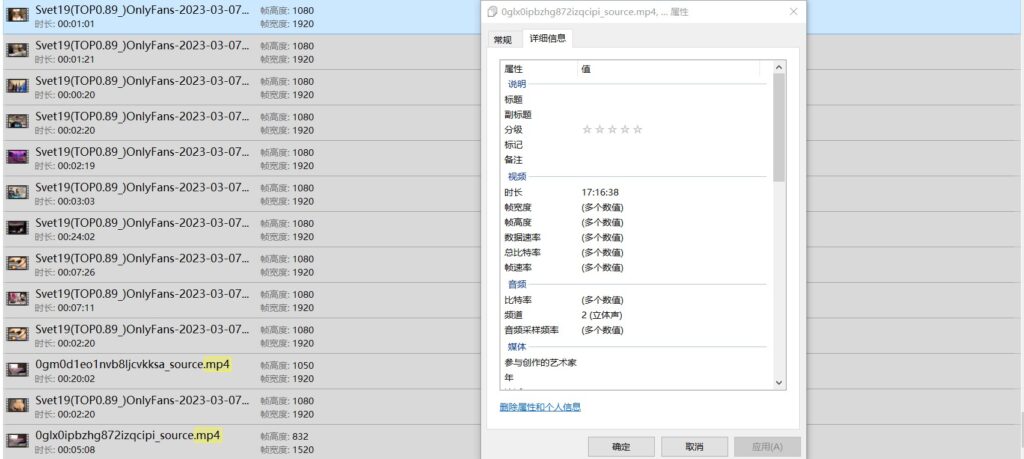The image size is (1024, 459).
Task: Set rating to five stars
Action: [x=638, y=130]
